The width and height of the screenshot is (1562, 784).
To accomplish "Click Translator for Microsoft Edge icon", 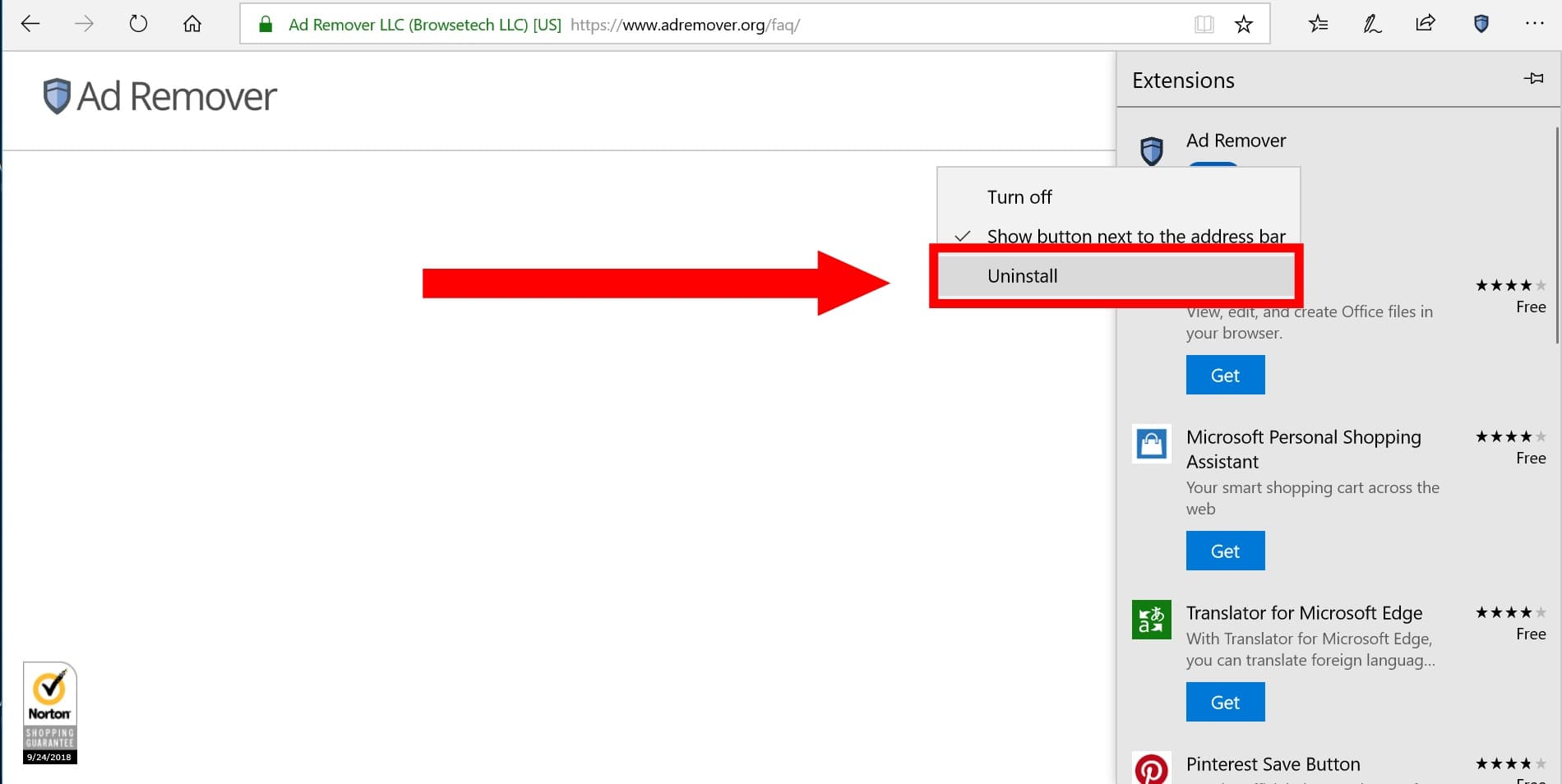I will pyautogui.click(x=1152, y=620).
